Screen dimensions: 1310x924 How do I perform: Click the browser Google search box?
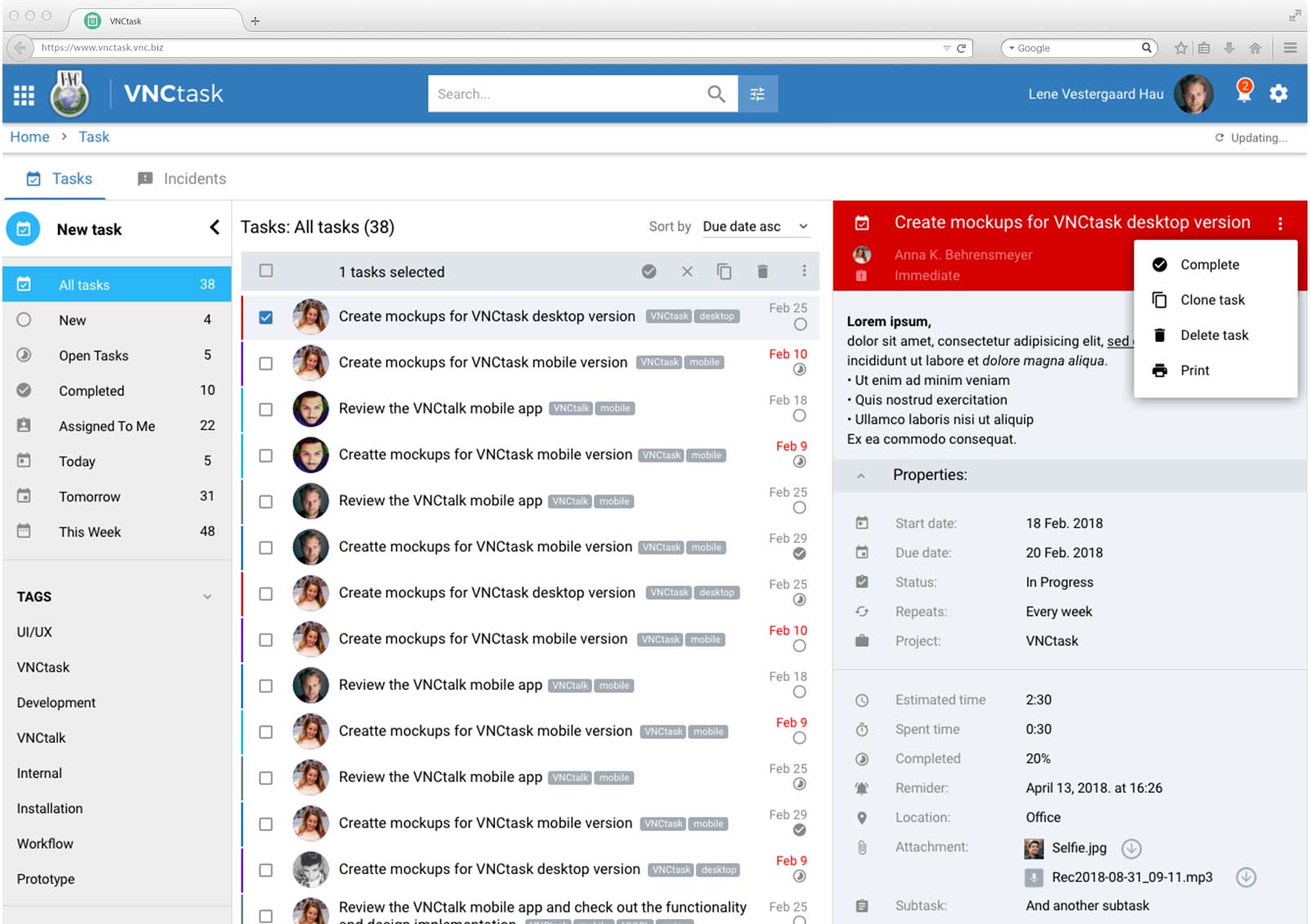pos(1080,48)
